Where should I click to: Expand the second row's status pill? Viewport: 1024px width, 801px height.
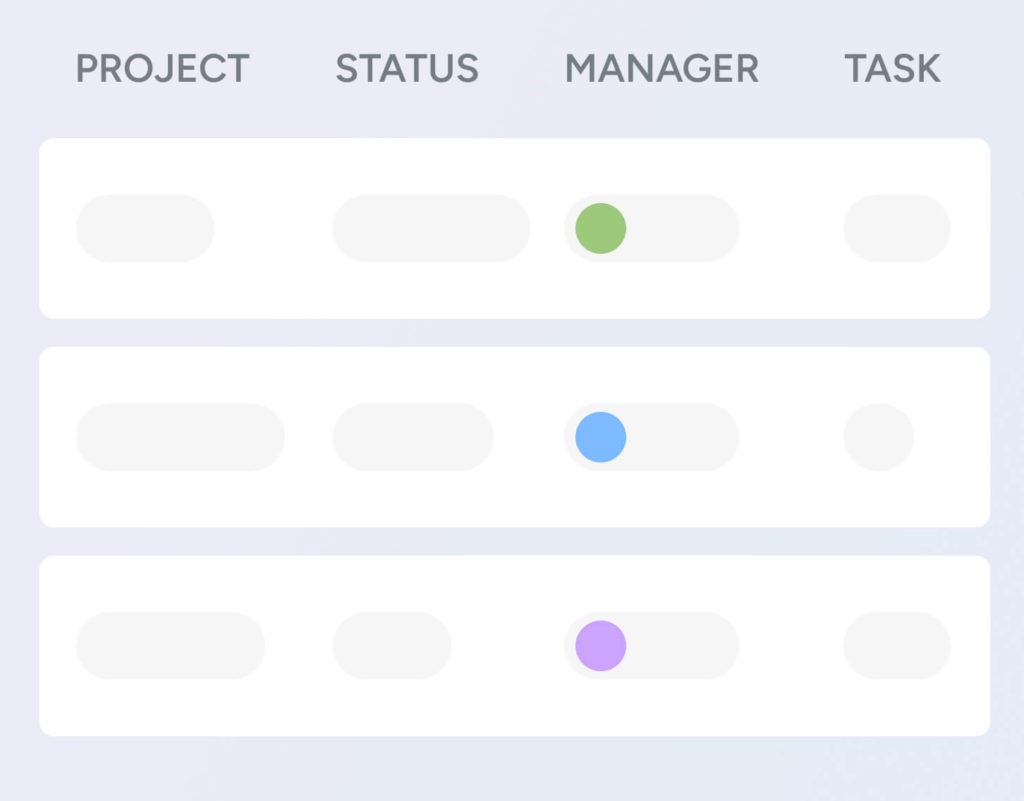[x=413, y=437]
